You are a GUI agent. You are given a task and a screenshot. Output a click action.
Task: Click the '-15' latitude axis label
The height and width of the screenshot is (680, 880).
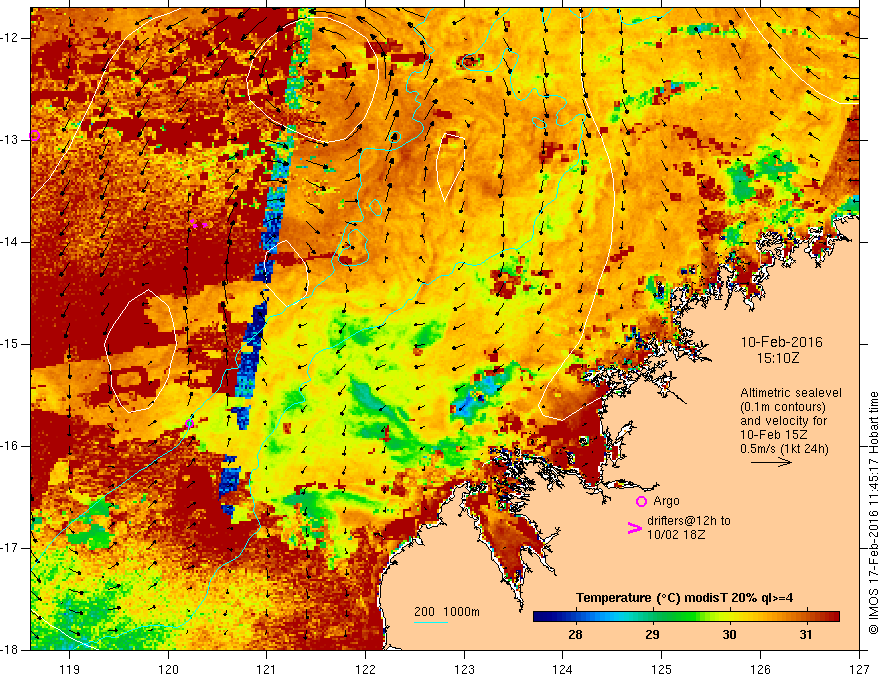[x=10, y=344]
